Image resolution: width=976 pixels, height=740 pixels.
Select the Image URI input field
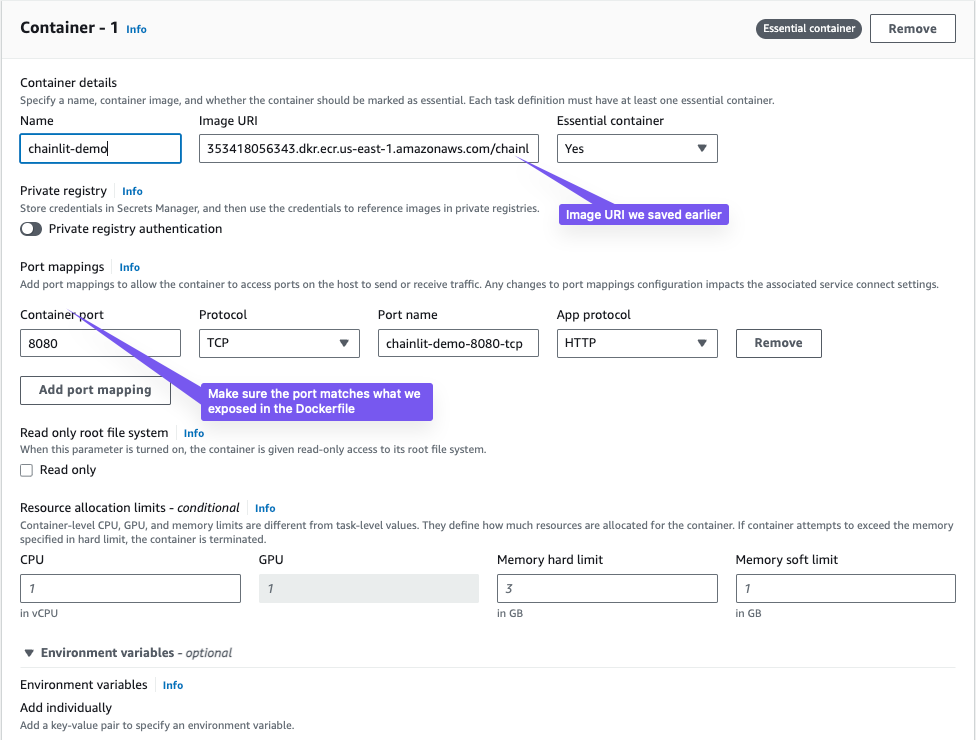(369, 148)
